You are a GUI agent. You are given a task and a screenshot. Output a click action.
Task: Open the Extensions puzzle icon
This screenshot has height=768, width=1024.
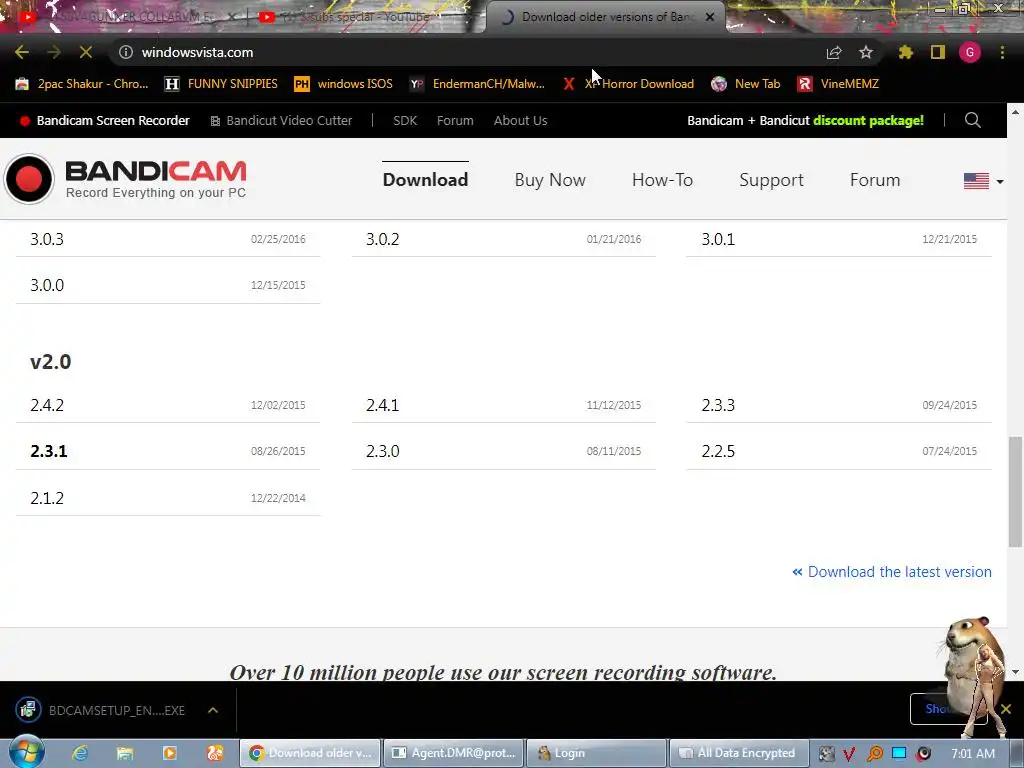(906, 52)
